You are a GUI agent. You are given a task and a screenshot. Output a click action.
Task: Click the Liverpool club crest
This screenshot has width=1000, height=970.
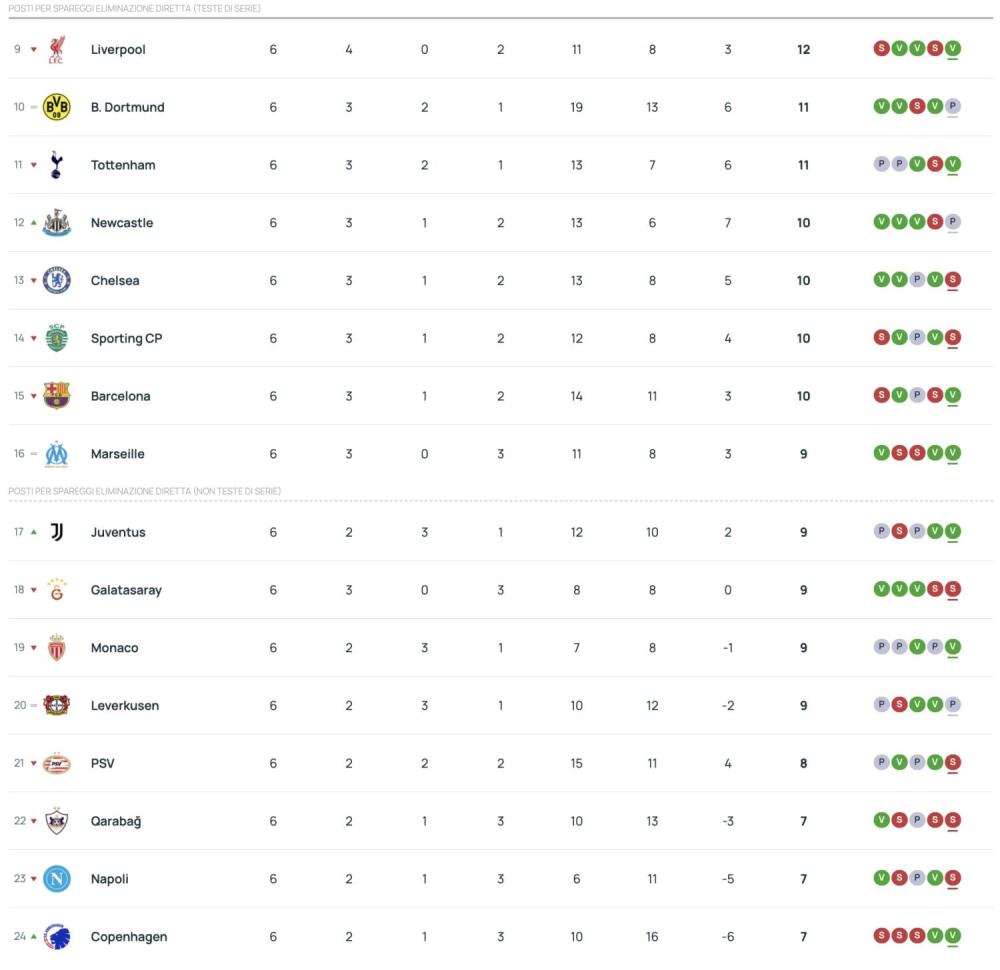point(57,49)
